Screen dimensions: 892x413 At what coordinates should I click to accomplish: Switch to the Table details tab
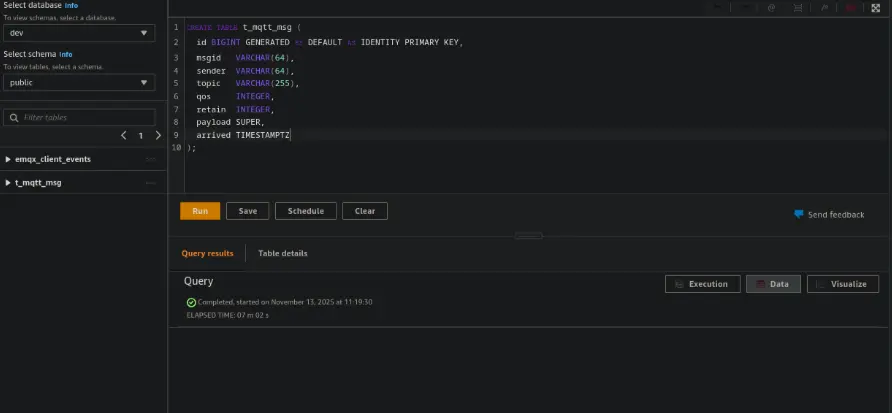[x=283, y=253]
